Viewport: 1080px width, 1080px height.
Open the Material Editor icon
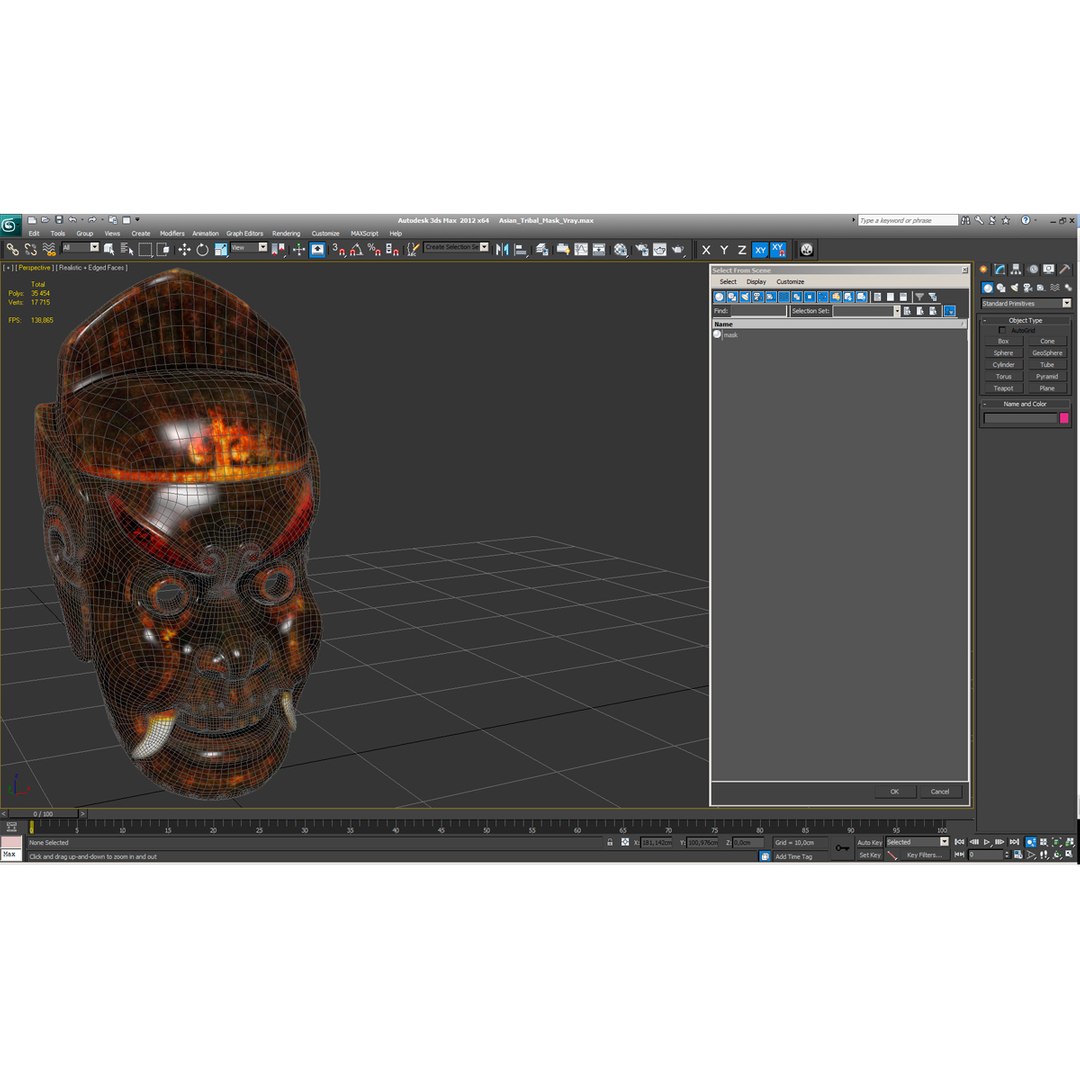point(621,249)
